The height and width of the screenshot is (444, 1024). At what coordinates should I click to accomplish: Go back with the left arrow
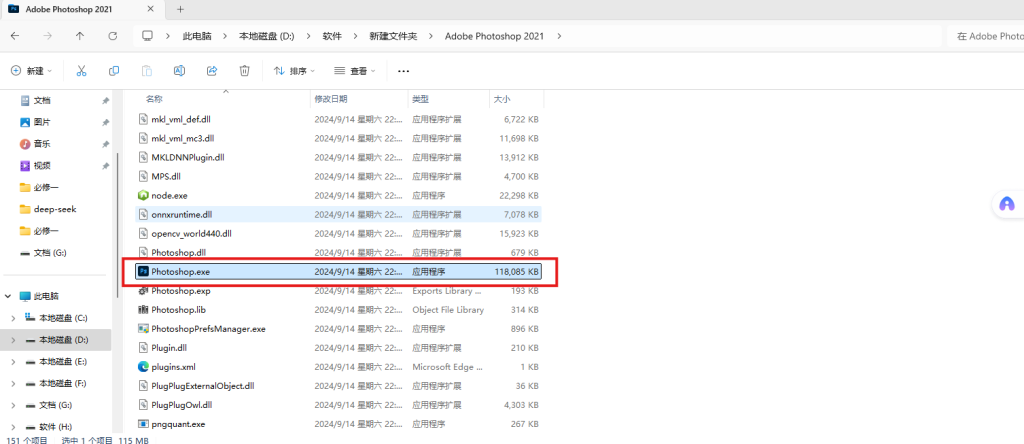pyautogui.click(x=15, y=36)
